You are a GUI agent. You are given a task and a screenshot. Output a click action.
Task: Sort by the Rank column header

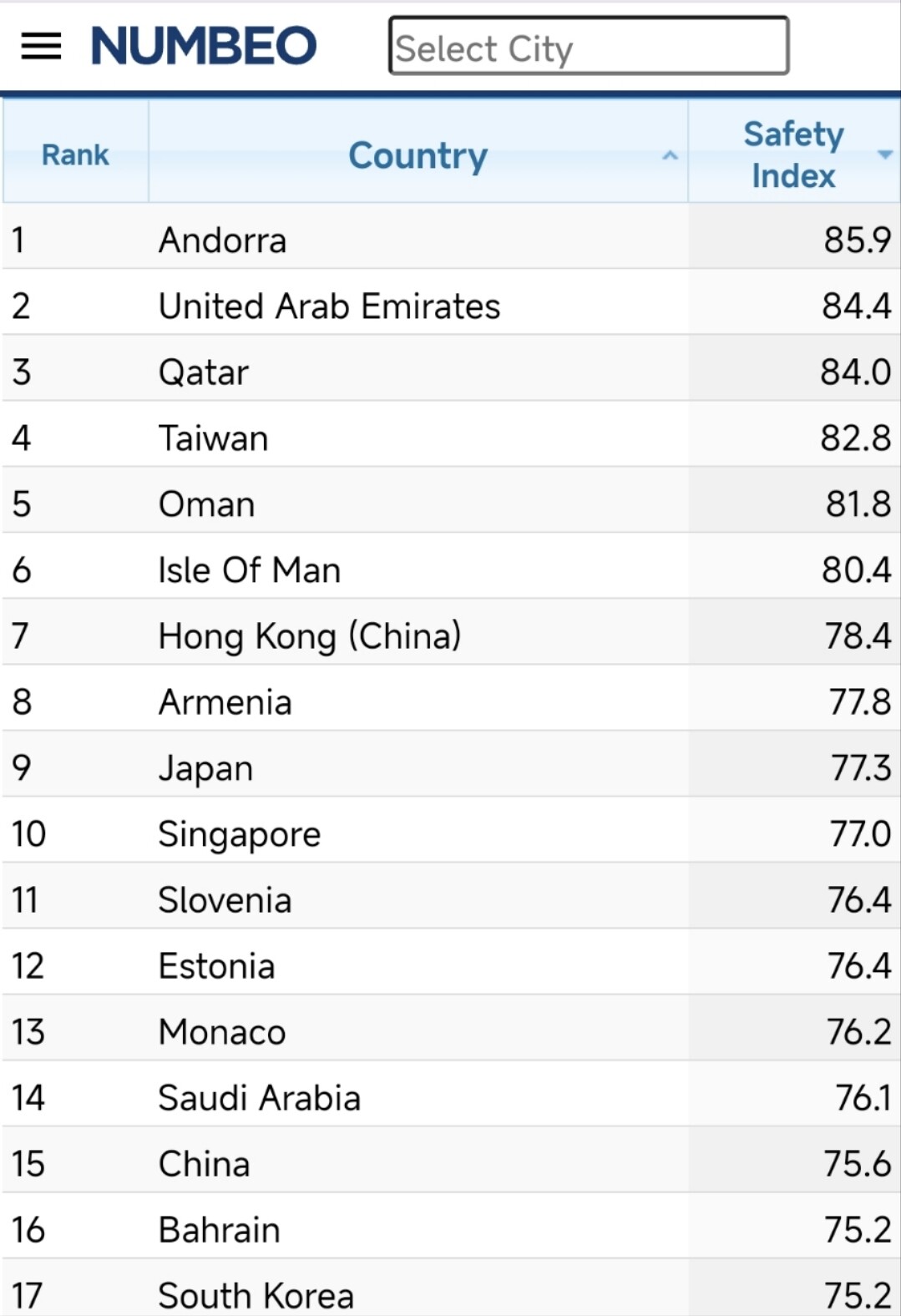pos(75,154)
